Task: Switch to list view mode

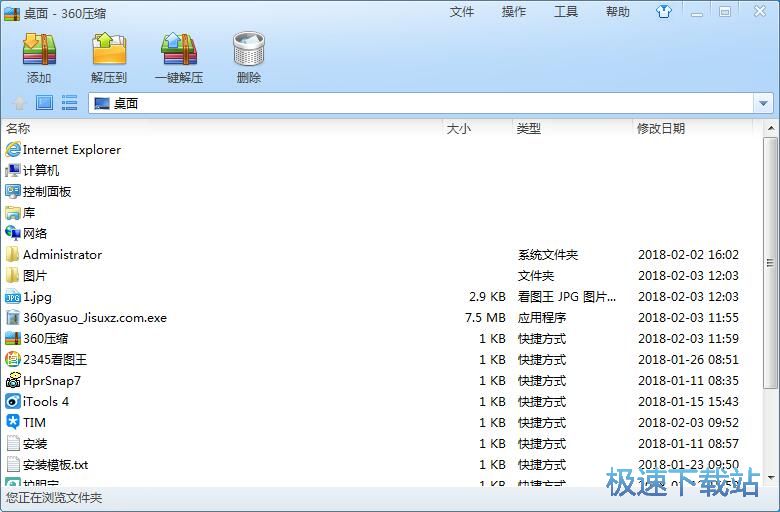Action: coord(69,103)
